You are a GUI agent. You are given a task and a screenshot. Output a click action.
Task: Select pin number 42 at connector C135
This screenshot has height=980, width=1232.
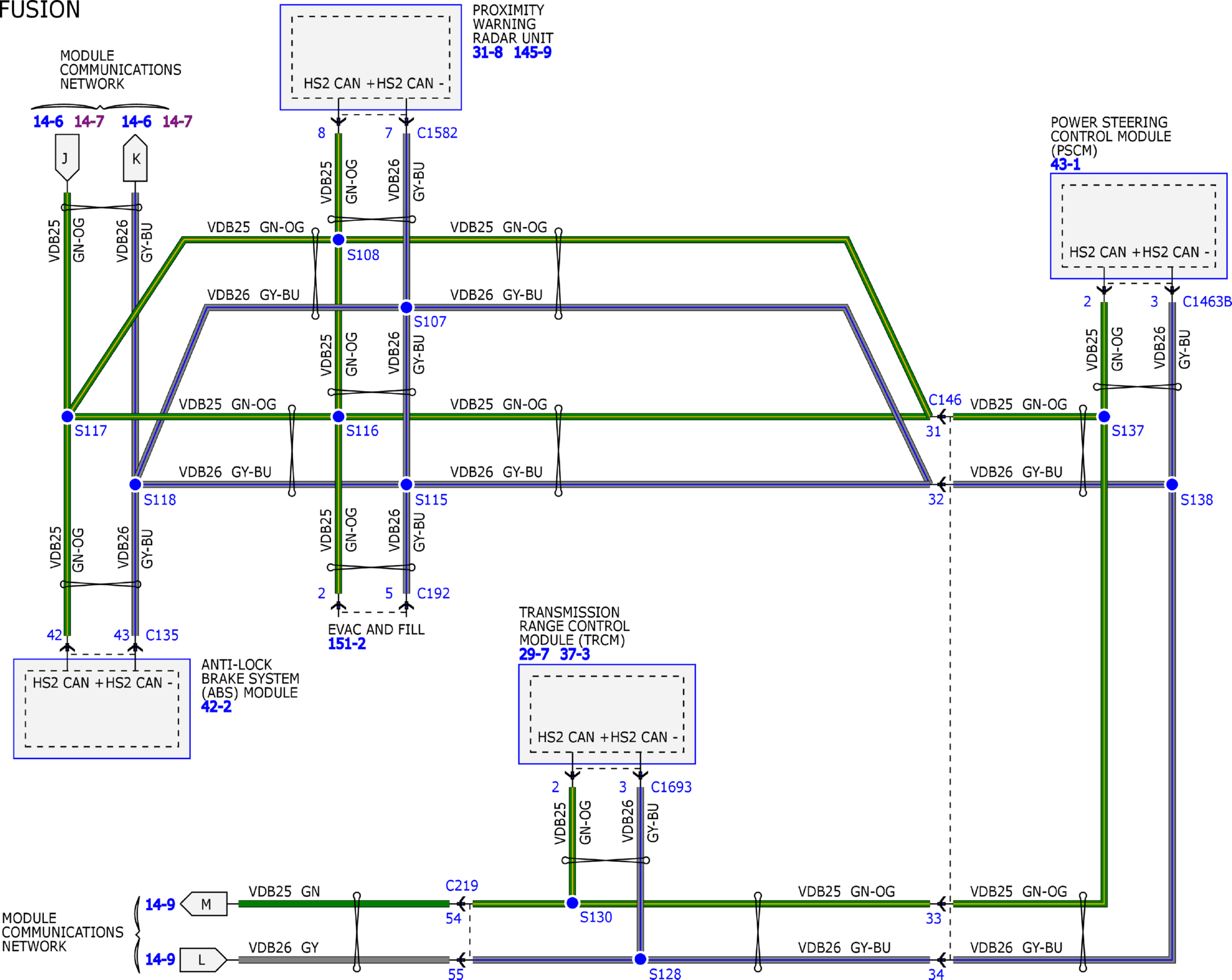click(54, 636)
